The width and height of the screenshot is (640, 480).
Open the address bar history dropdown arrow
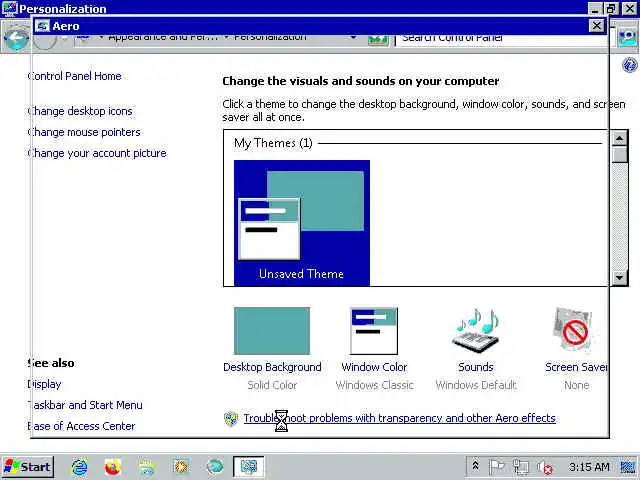click(x=353, y=38)
